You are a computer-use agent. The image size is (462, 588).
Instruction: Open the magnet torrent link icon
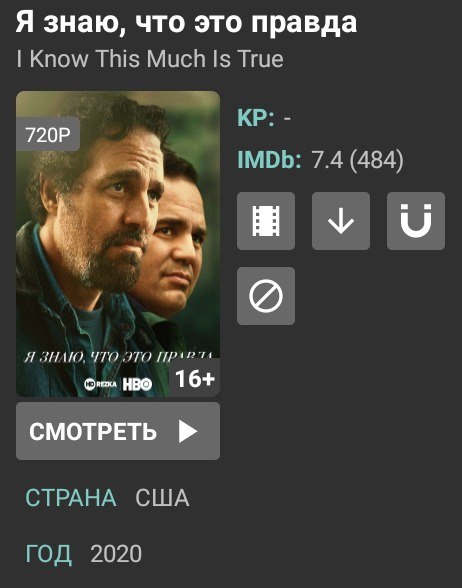[x=416, y=221]
